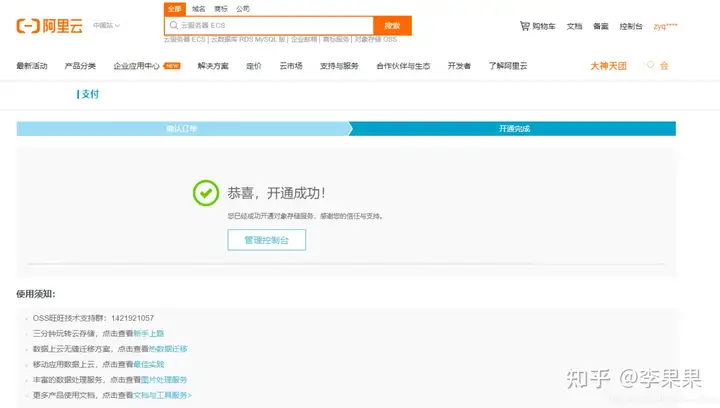Click 云数据库 RDS MySQL 版 suggestion
Image resolution: width=720 pixels, height=408 pixels.
click(x=248, y=39)
